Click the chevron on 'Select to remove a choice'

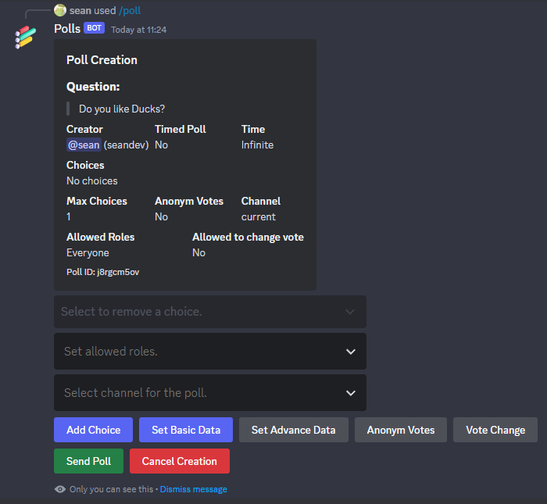tap(350, 312)
